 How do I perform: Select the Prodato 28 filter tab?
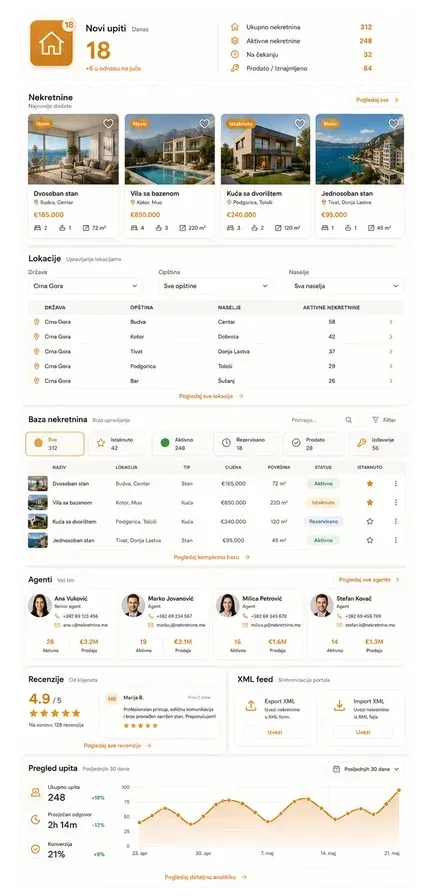[312, 444]
